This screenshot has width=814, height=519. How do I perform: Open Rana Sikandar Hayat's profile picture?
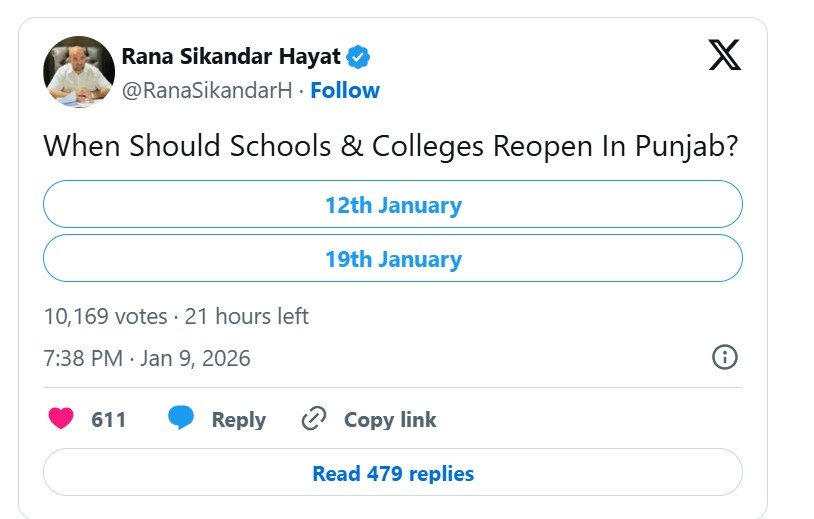79,72
